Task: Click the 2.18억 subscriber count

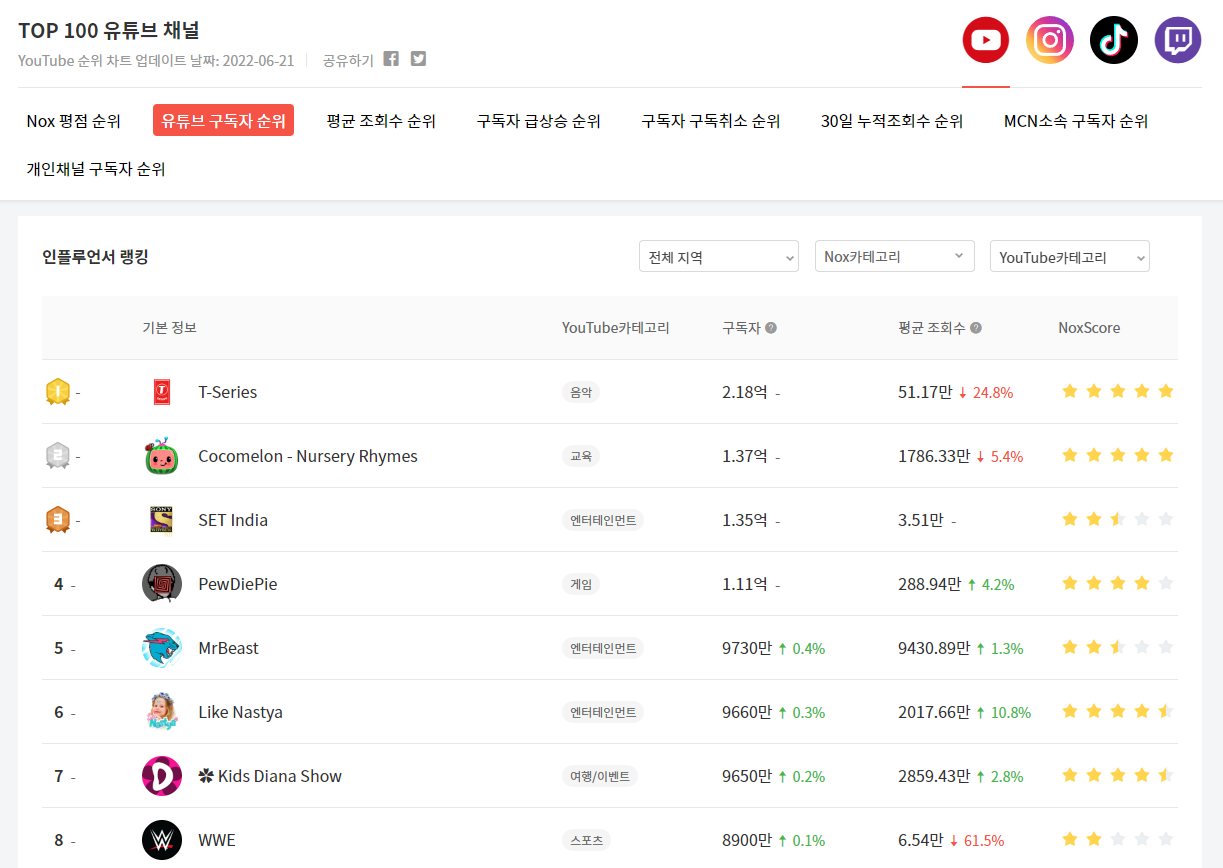Action: 745,392
